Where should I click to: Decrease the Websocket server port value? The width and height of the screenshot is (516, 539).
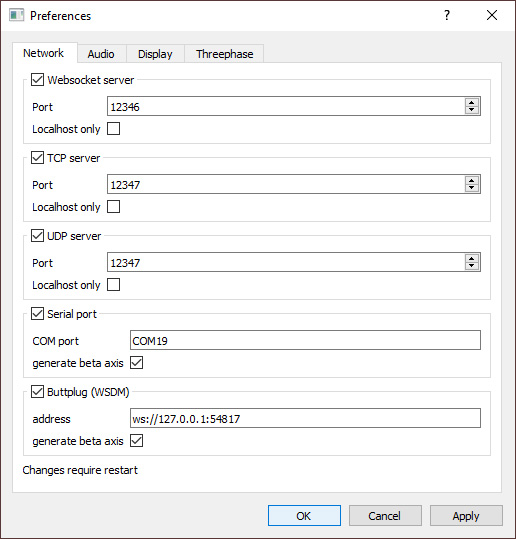(x=472, y=110)
